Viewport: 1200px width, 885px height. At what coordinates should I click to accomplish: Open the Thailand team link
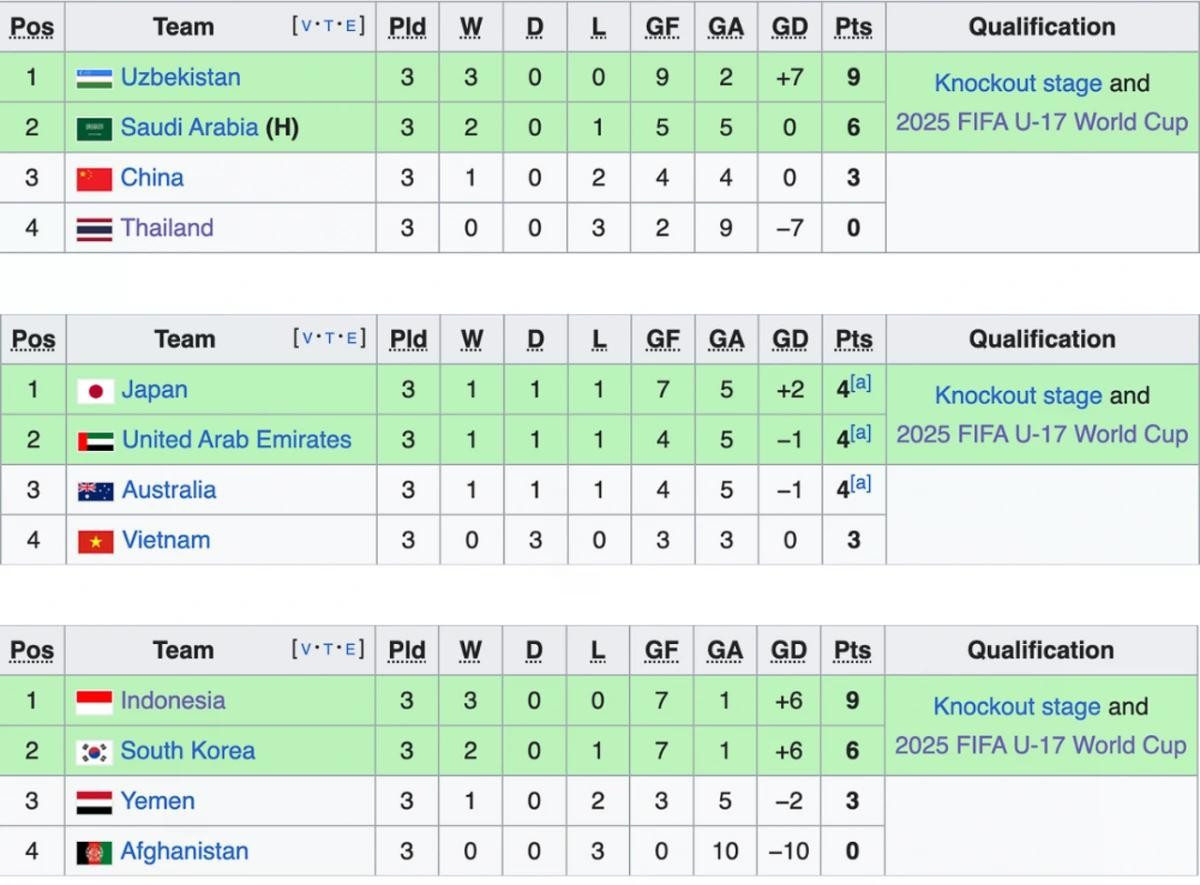(x=167, y=228)
